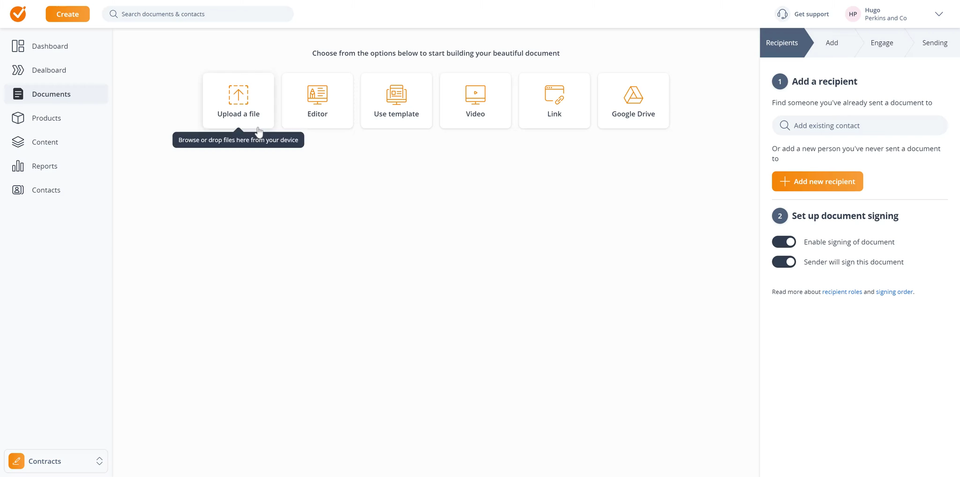Import from Google Drive icon
Viewport: 960px width, 477px height.
pyautogui.click(x=633, y=95)
